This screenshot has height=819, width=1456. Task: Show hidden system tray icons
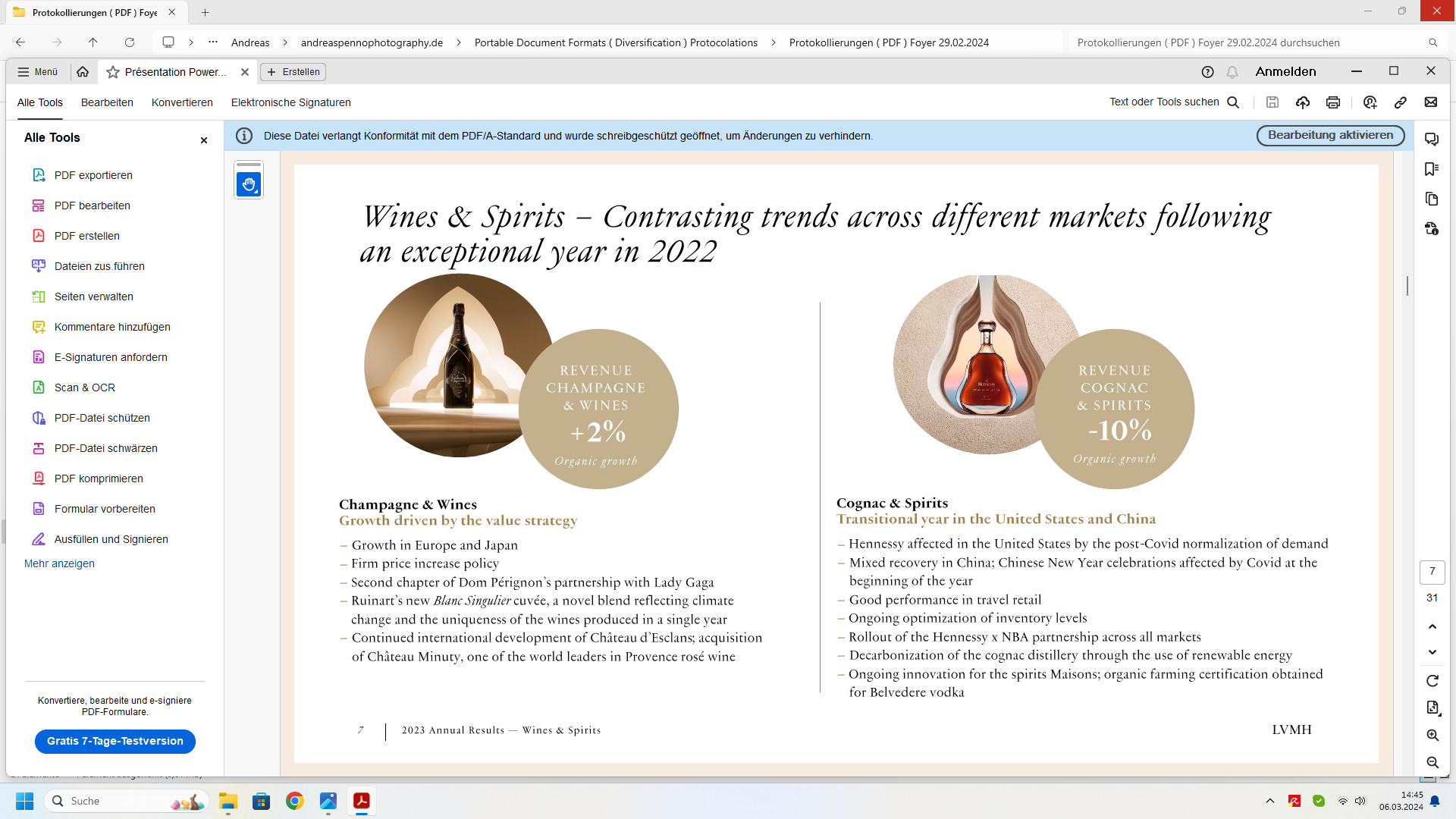[x=1270, y=801]
